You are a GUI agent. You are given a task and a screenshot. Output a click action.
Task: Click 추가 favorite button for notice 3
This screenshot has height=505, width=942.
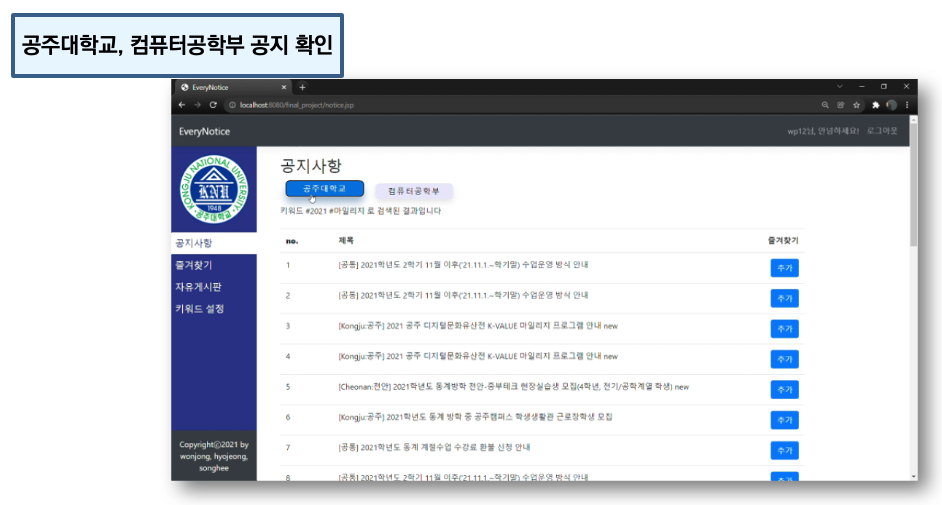click(x=785, y=329)
